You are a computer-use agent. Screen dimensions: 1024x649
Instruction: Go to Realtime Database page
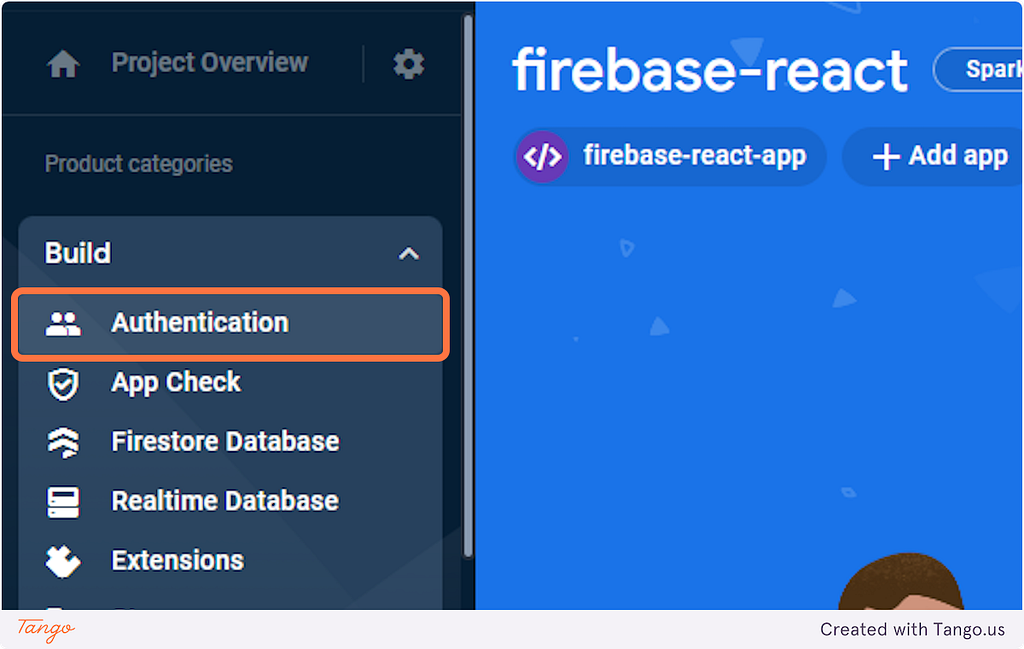231,501
